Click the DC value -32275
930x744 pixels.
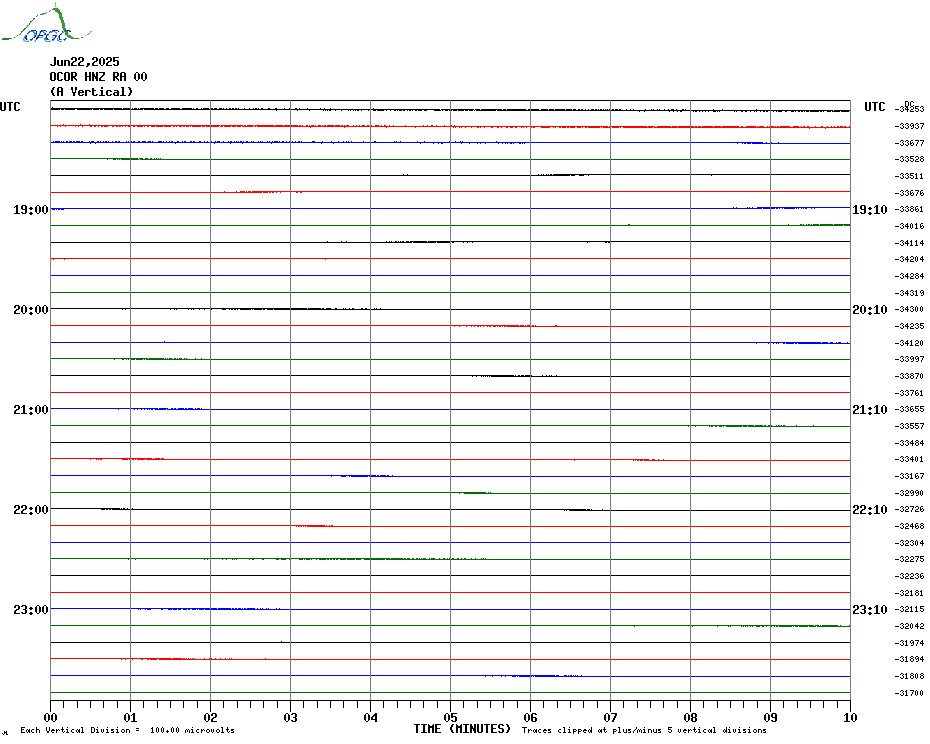[909, 559]
